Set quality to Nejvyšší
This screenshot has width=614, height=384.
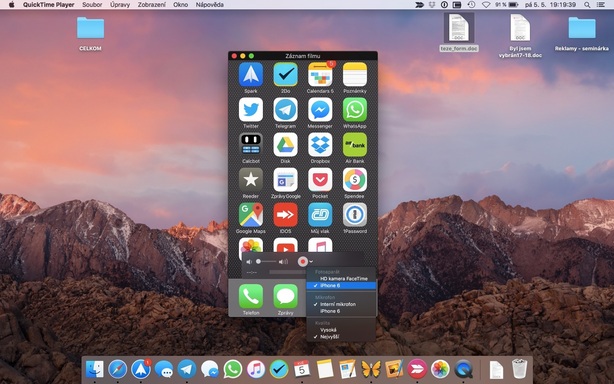pyautogui.click(x=341, y=337)
